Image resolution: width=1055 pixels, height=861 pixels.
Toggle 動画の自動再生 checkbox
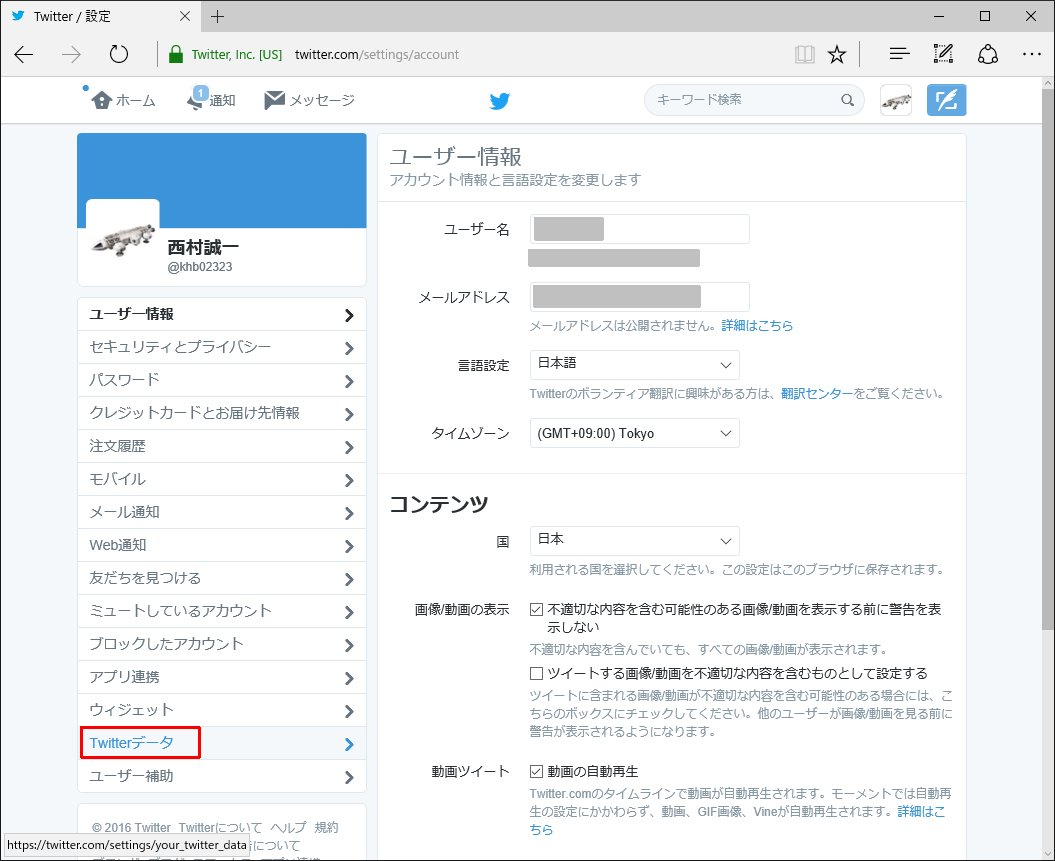click(536, 771)
